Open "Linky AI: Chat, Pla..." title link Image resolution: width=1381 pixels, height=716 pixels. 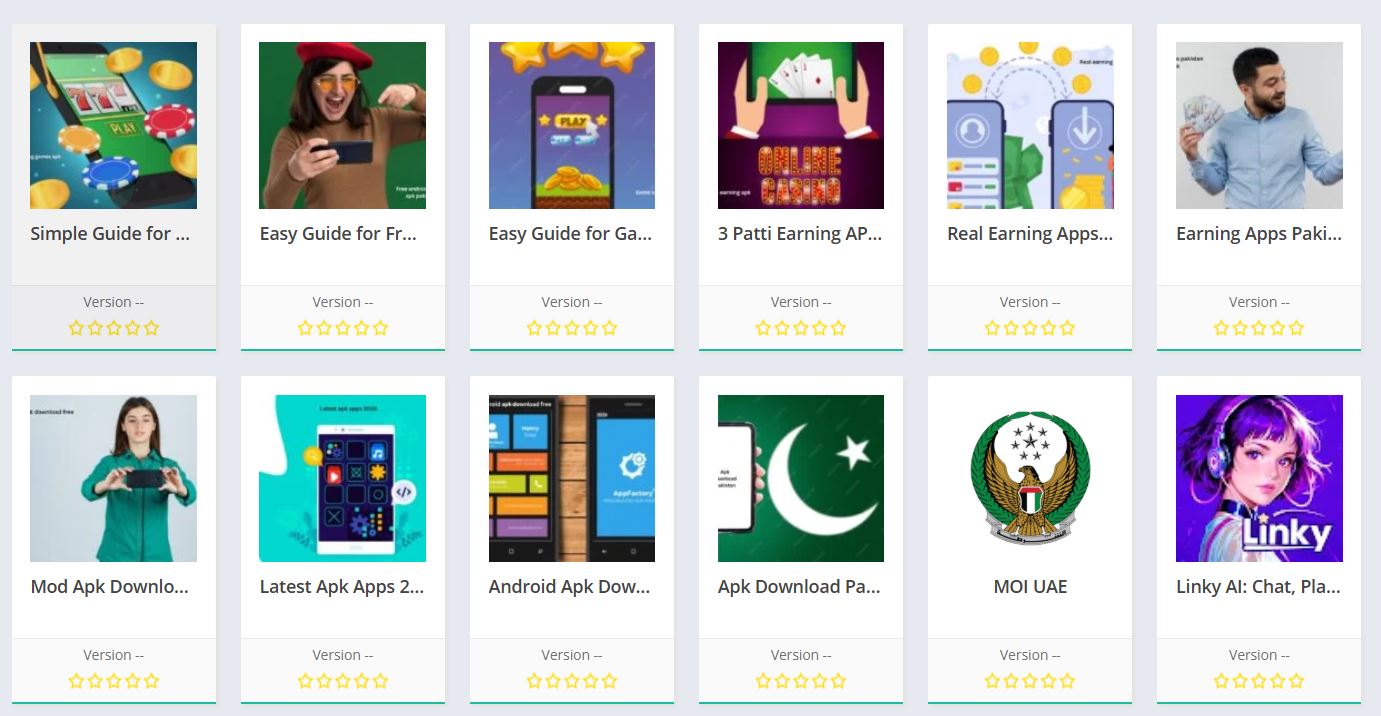(x=1258, y=587)
